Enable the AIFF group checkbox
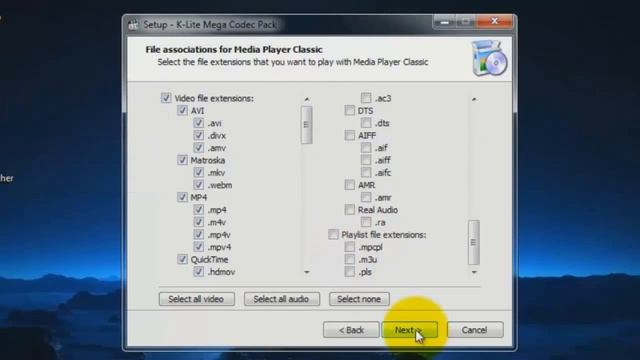Viewport: 640px width, 360px height. tap(349, 135)
